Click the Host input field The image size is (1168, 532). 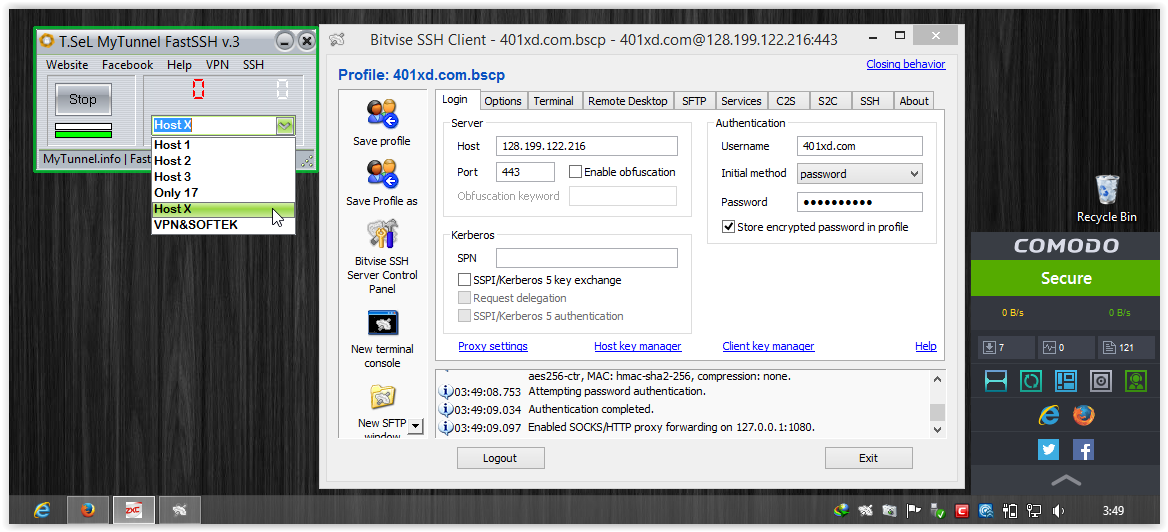coord(587,146)
